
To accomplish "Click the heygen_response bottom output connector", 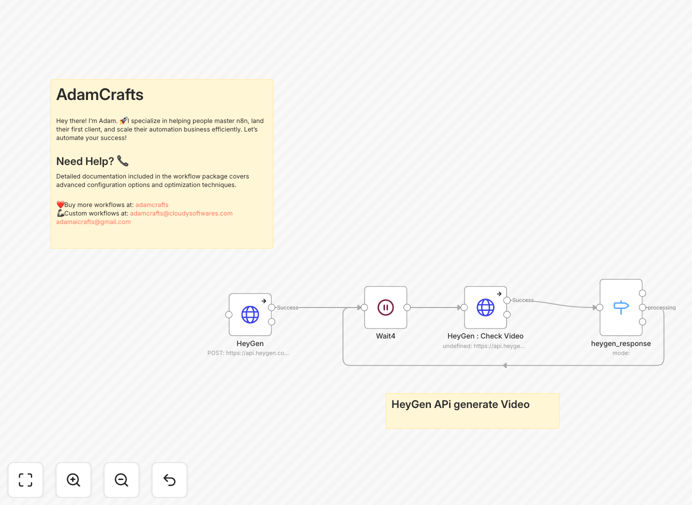I will (643, 322).
